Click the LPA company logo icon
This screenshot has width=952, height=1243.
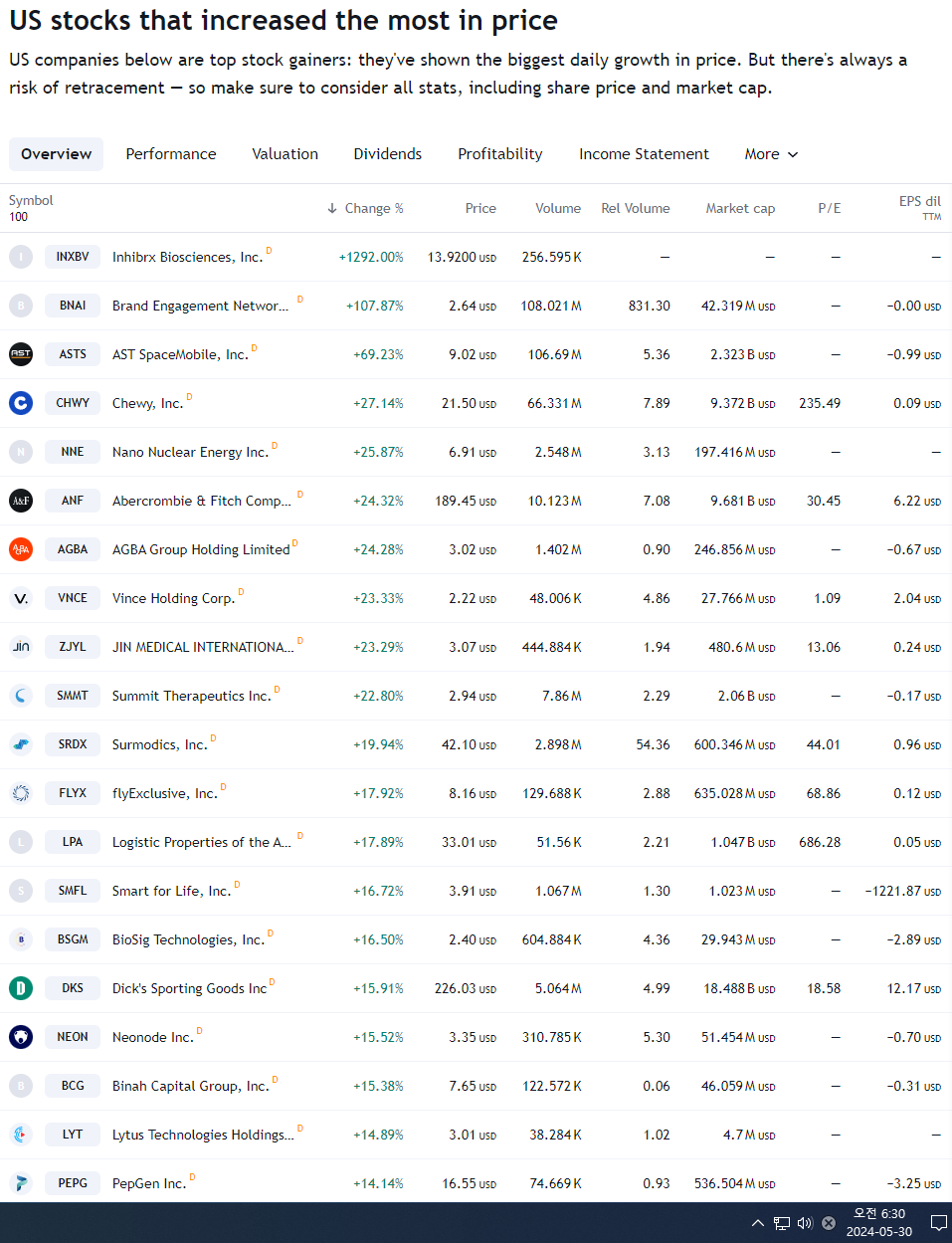[x=21, y=842]
